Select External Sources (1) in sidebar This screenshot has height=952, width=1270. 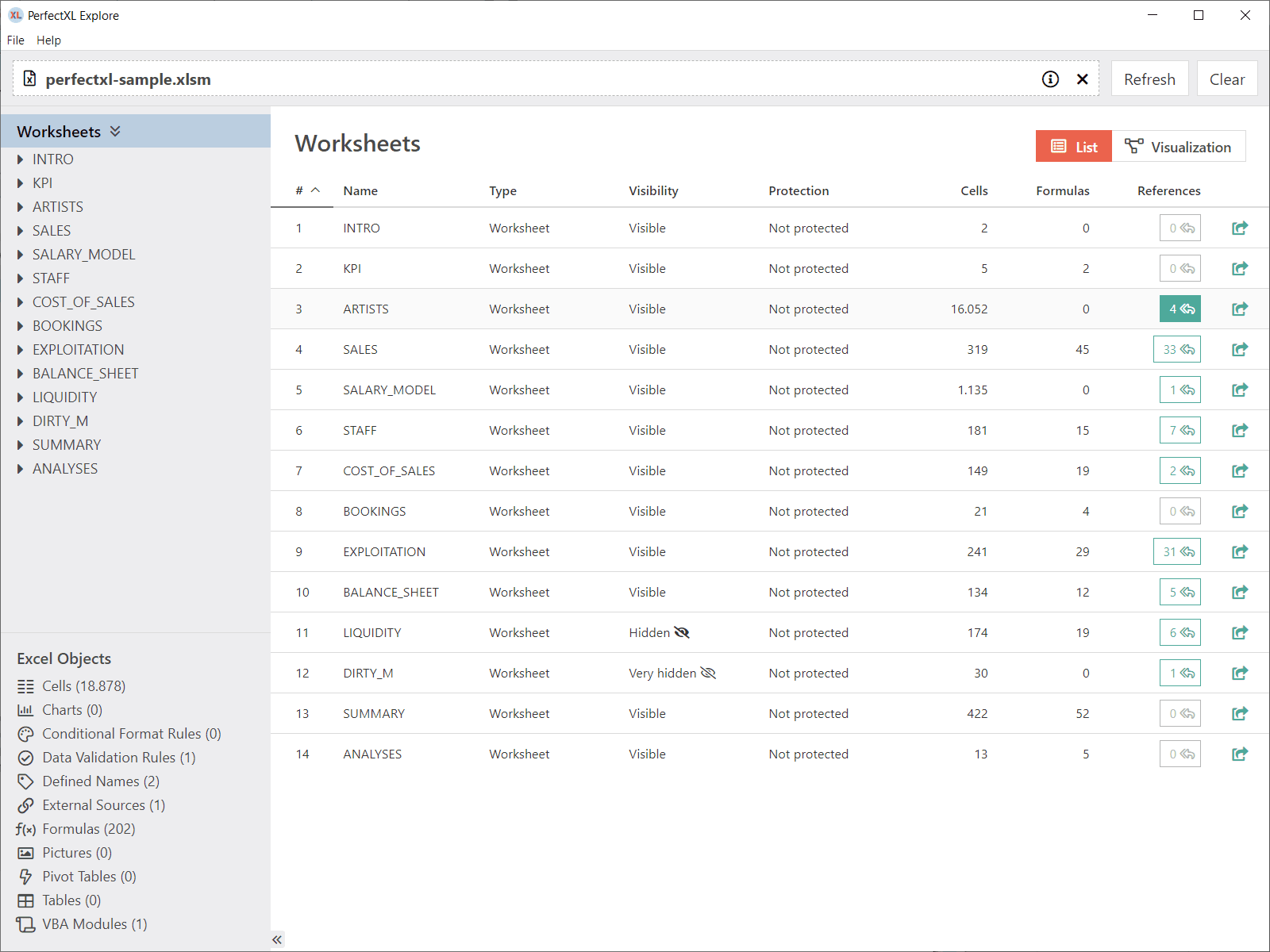103,805
